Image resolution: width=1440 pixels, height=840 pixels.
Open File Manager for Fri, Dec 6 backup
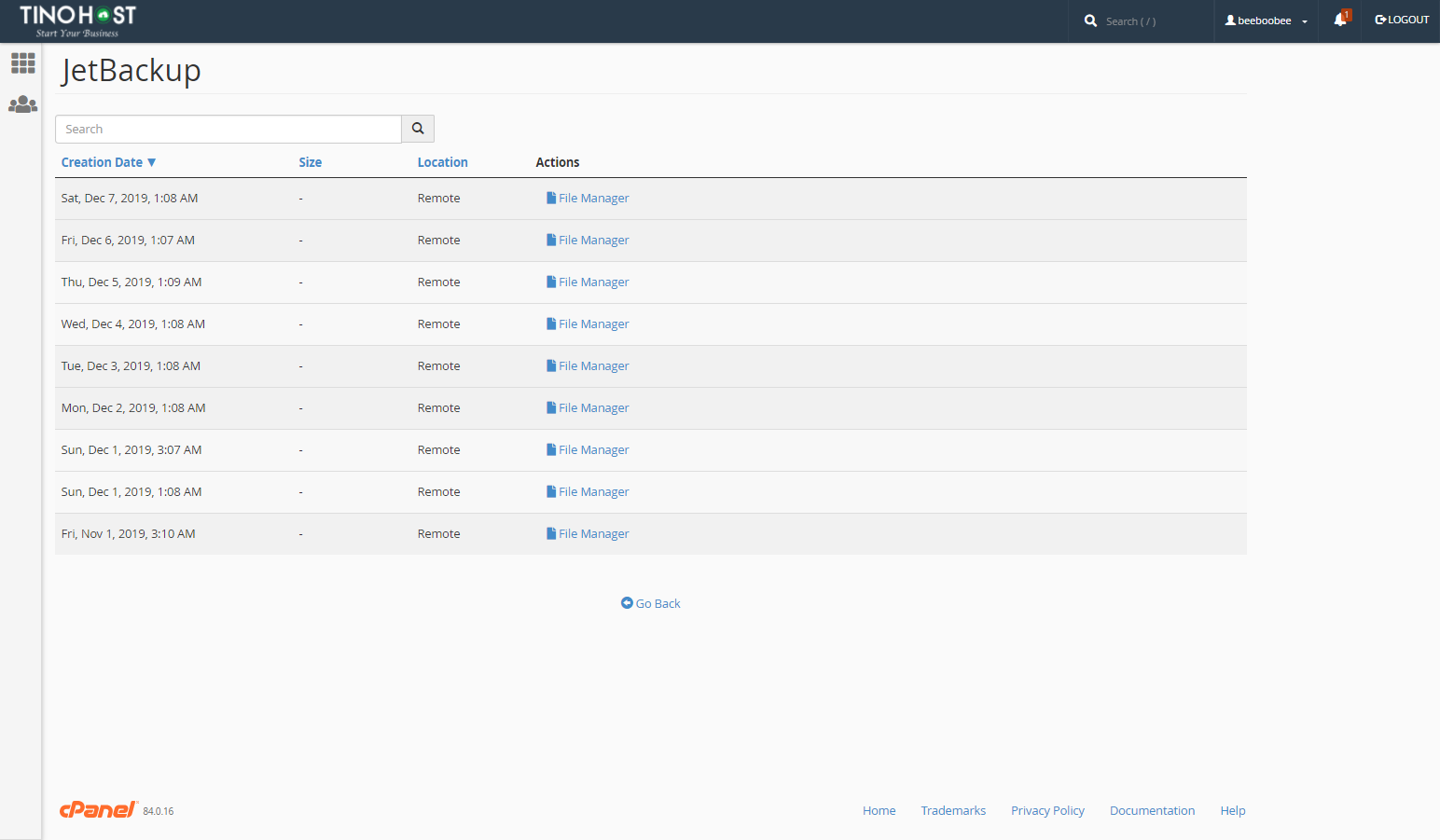coord(588,240)
